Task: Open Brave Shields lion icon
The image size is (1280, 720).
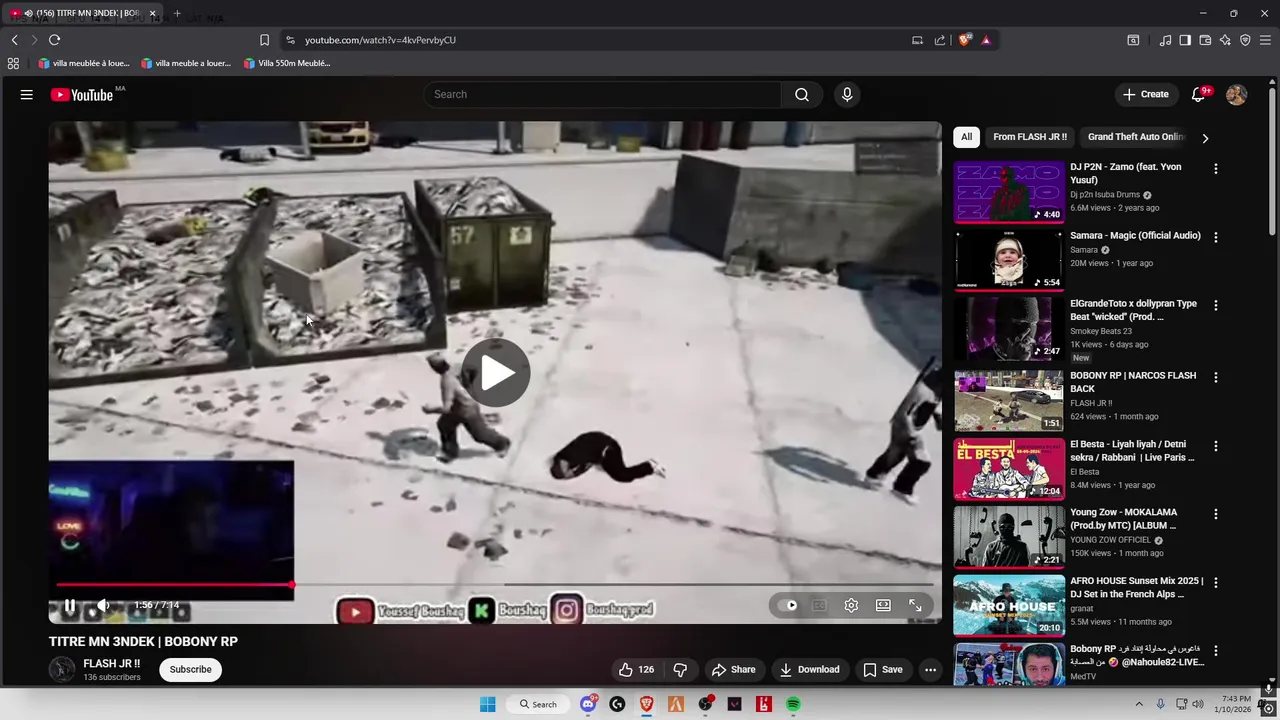Action: (x=964, y=40)
